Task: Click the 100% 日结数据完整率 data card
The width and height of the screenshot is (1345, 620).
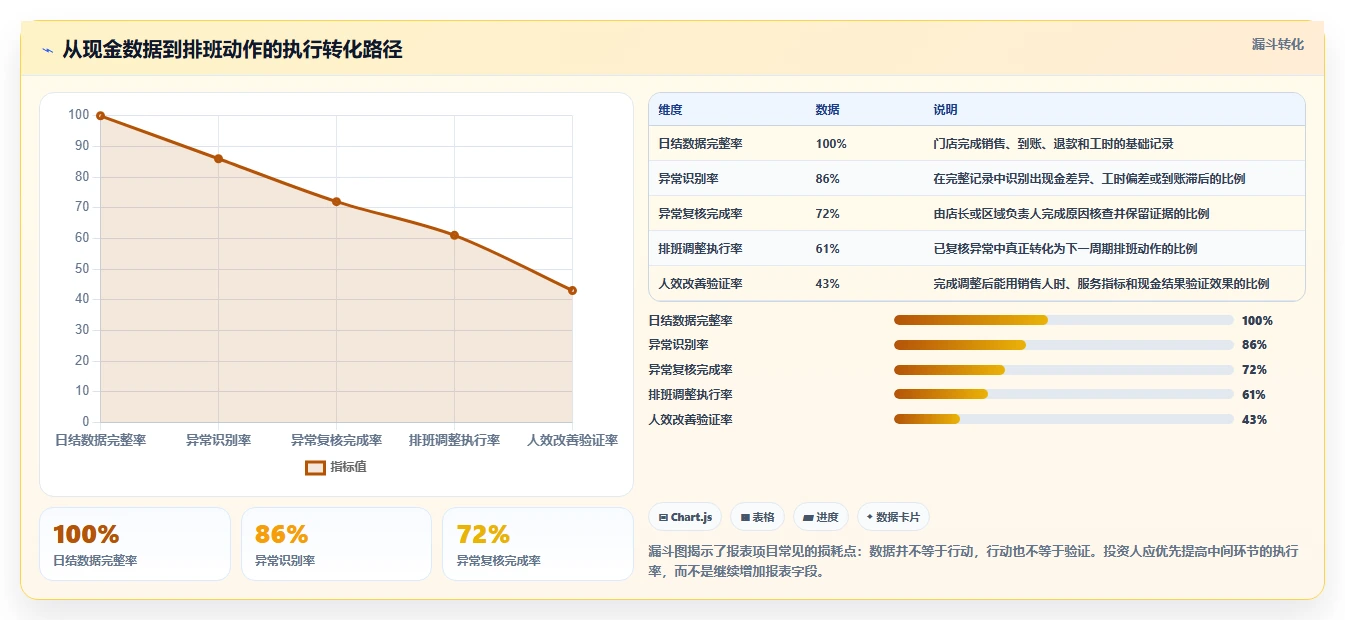Action: (x=135, y=544)
